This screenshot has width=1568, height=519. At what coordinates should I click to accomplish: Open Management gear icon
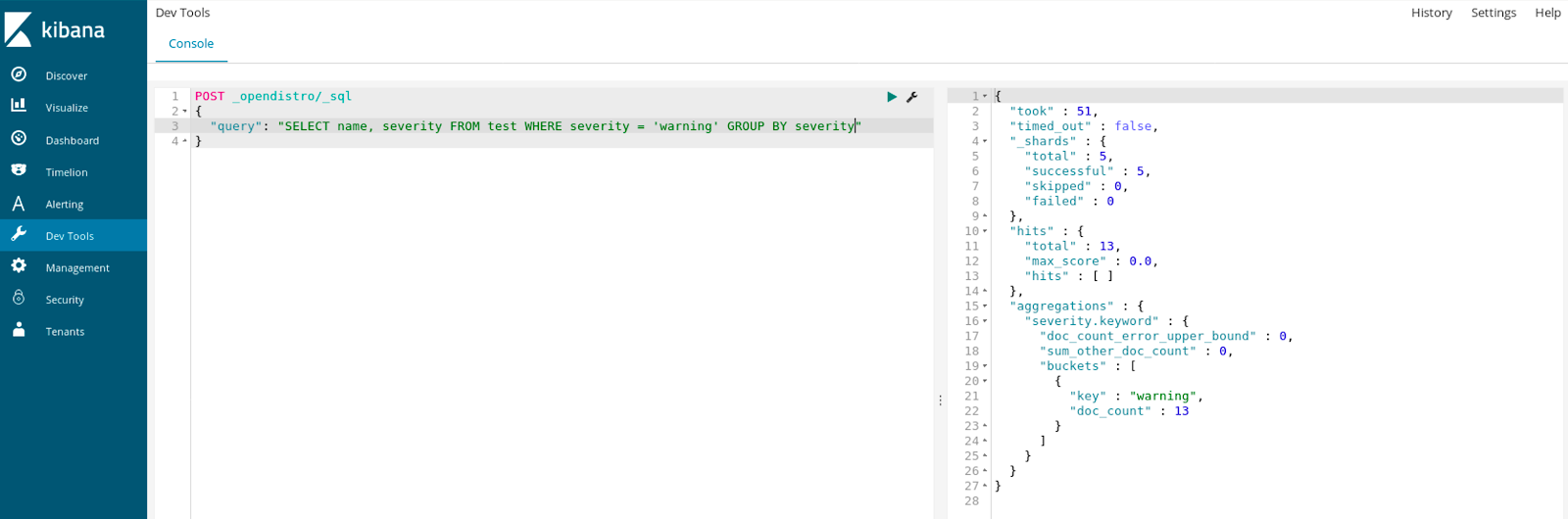(19, 266)
